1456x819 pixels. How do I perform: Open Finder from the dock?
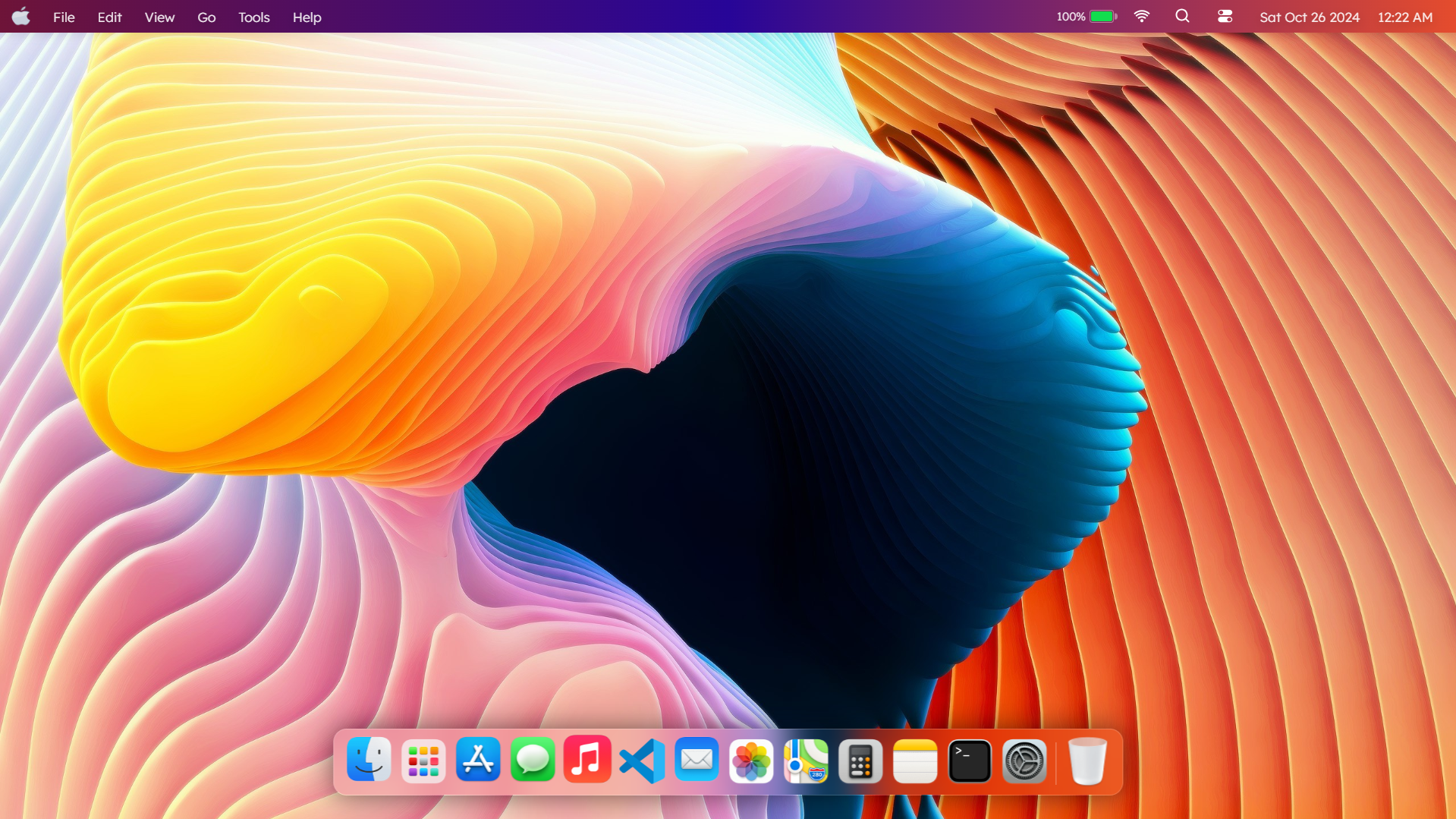(x=369, y=760)
